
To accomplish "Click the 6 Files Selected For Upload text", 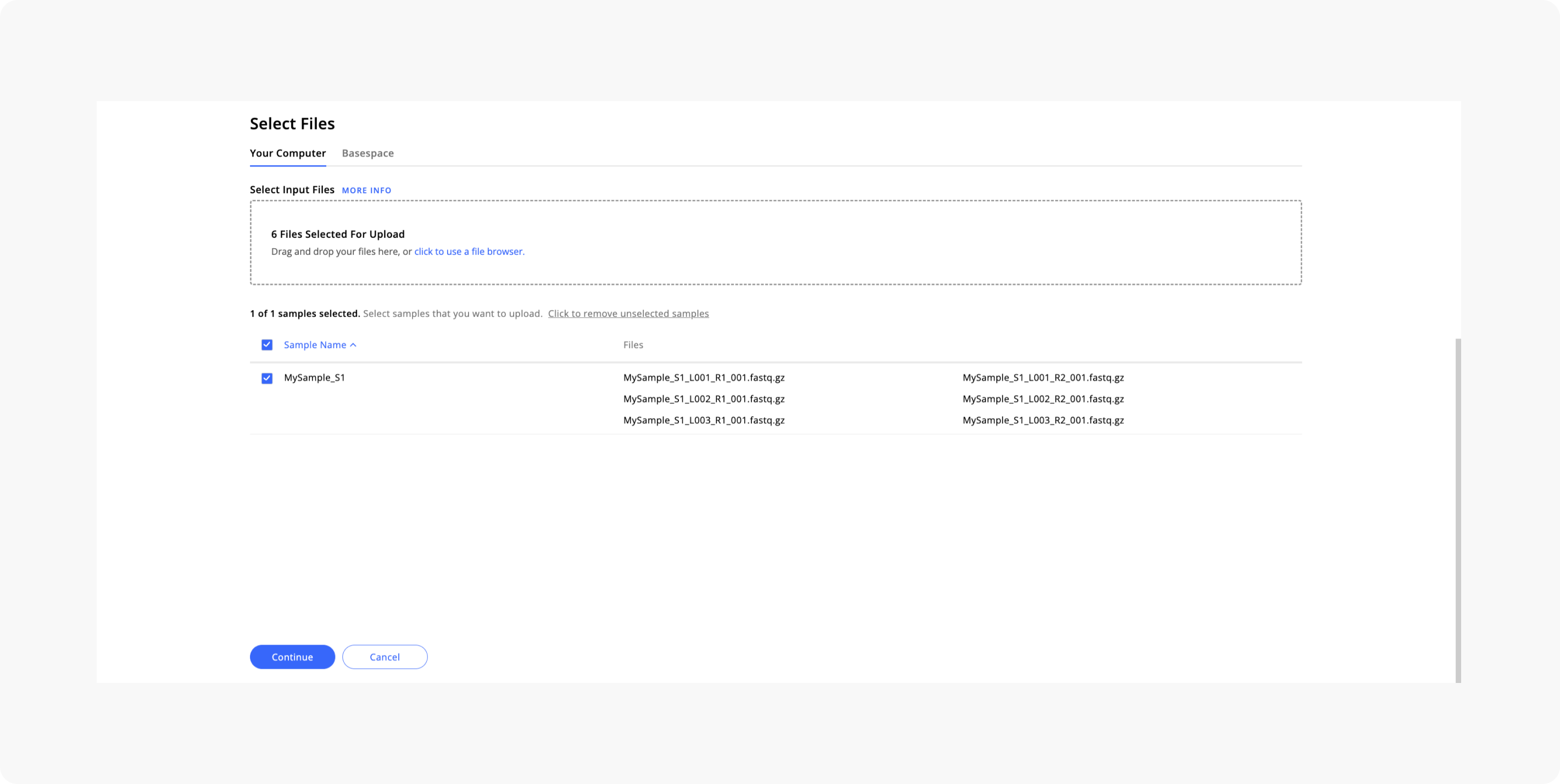I will [x=337, y=234].
